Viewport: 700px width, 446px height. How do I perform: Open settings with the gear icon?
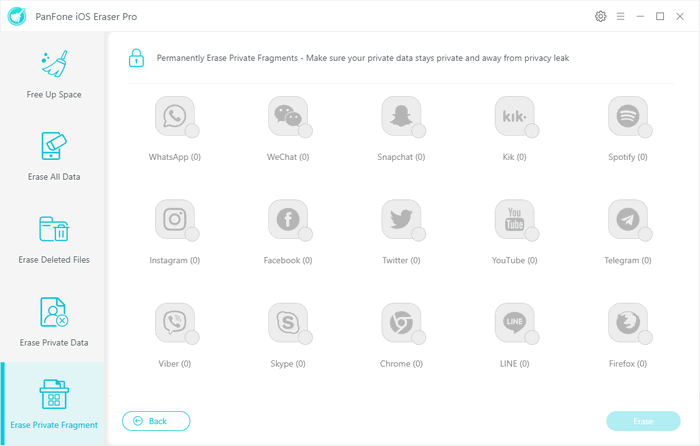pyautogui.click(x=600, y=17)
